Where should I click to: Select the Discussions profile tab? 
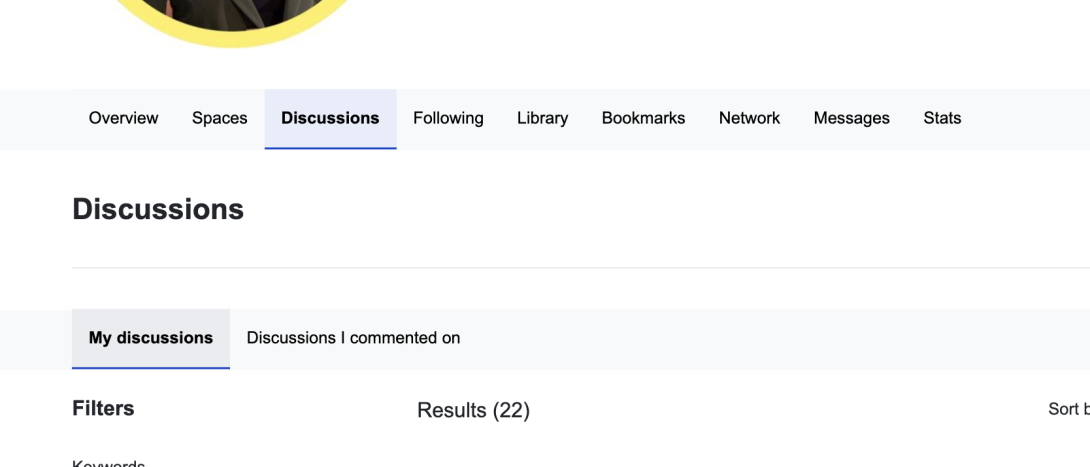[x=330, y=118]
